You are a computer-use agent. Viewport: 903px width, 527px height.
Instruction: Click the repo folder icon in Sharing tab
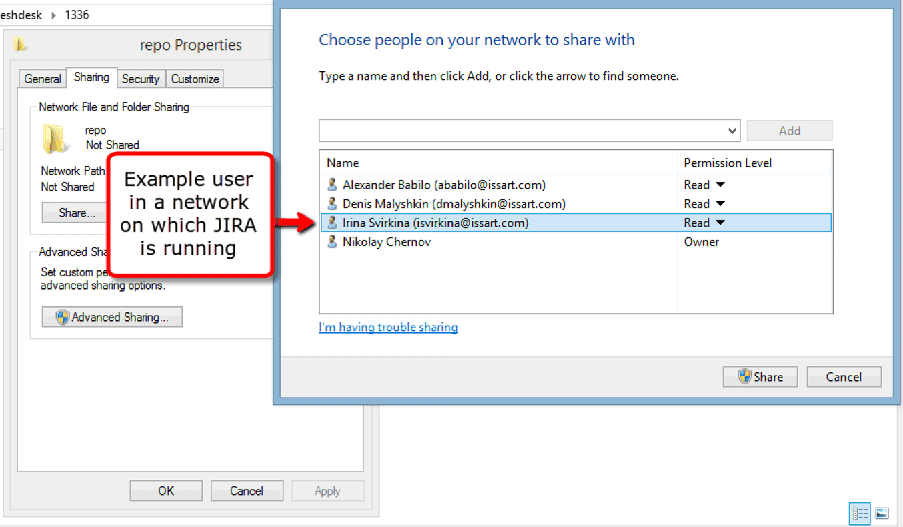[x=55, y=137]
